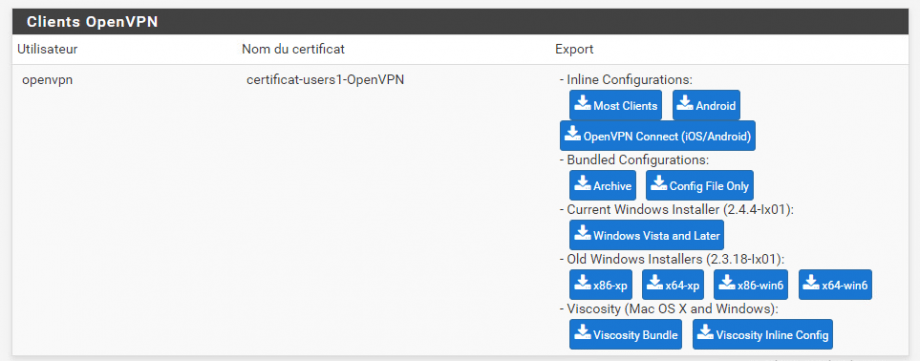Download the bundled Archive
This screenshot has width=920, height=361.
click(603, 185)
